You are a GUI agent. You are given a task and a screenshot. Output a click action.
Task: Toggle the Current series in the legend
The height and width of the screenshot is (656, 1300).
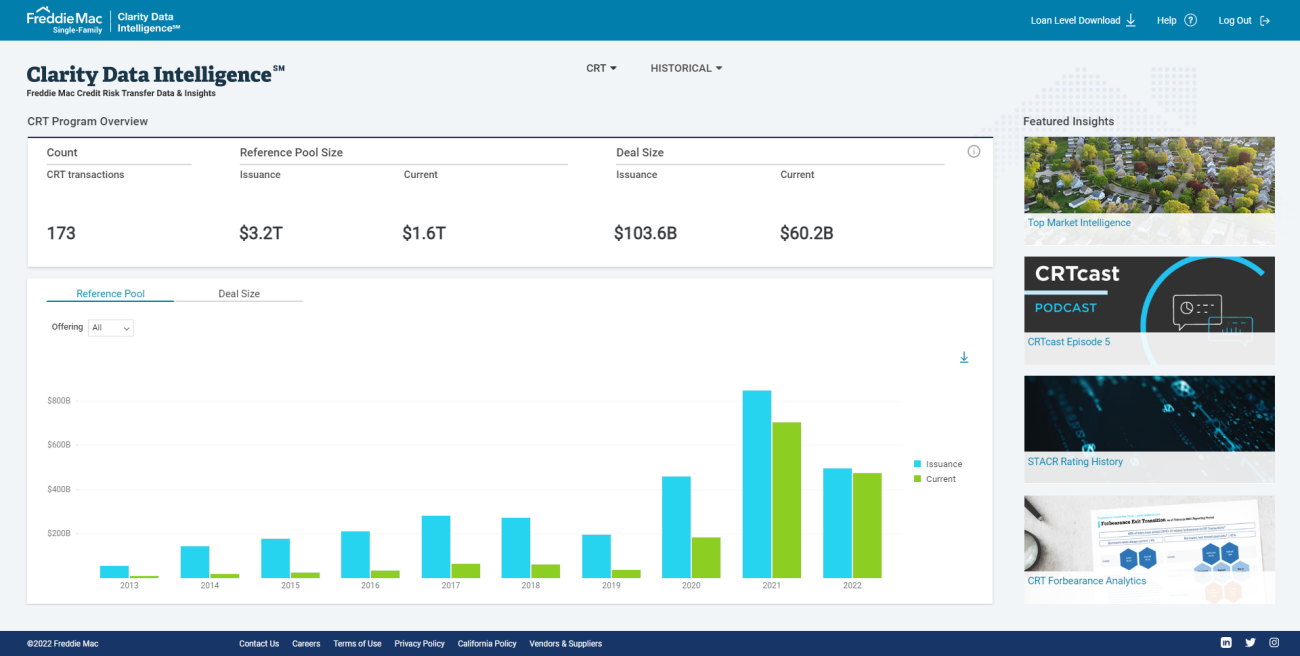pyautogui.click(x=936, y=479)
